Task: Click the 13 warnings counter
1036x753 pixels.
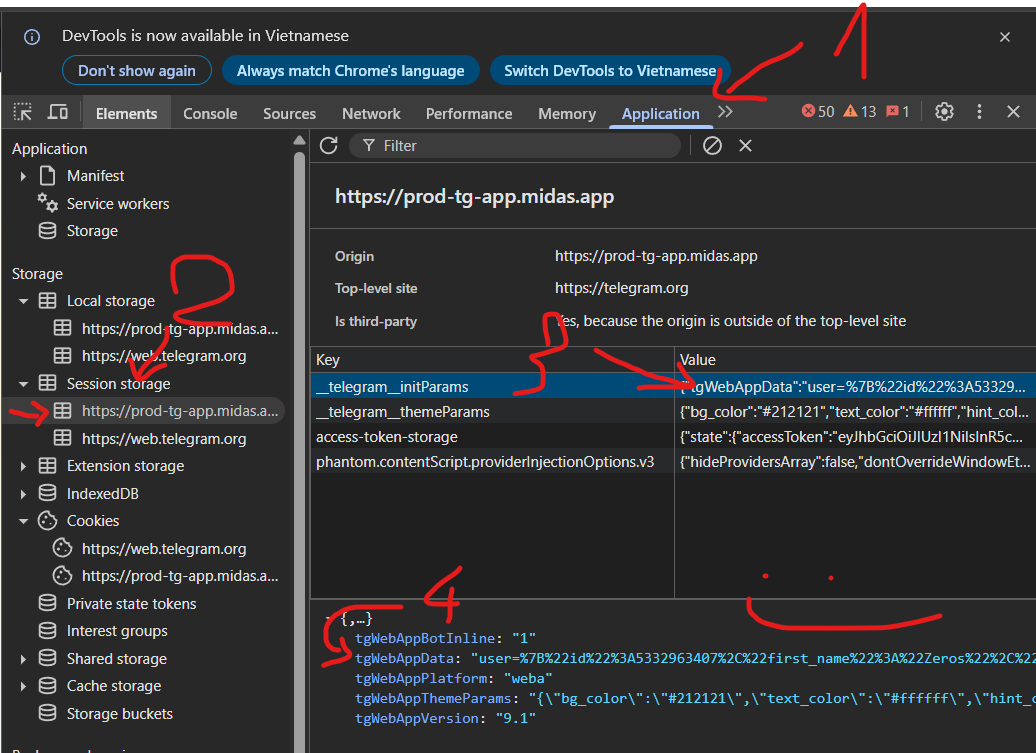Action: tap(860, 112)
